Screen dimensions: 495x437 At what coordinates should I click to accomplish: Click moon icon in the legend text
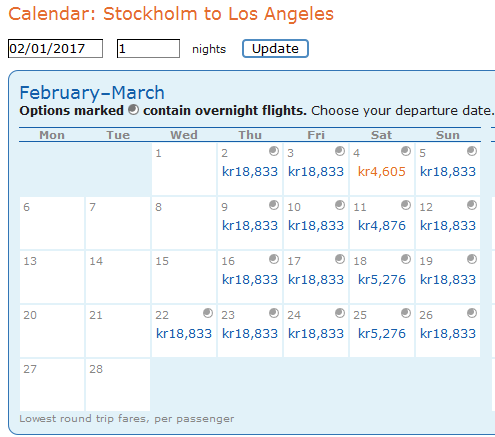133,110
